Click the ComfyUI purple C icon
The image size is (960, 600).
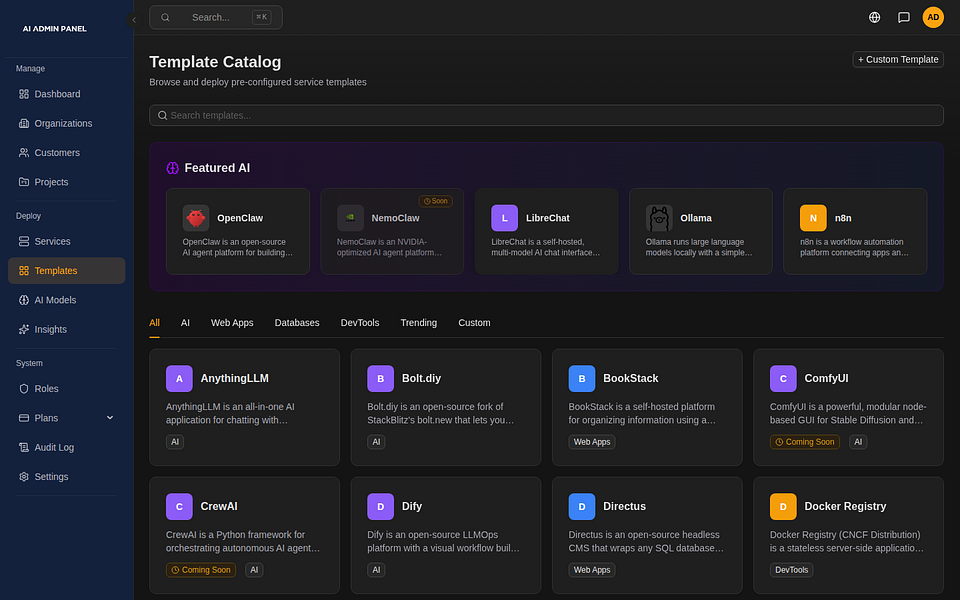coord(783,379)
